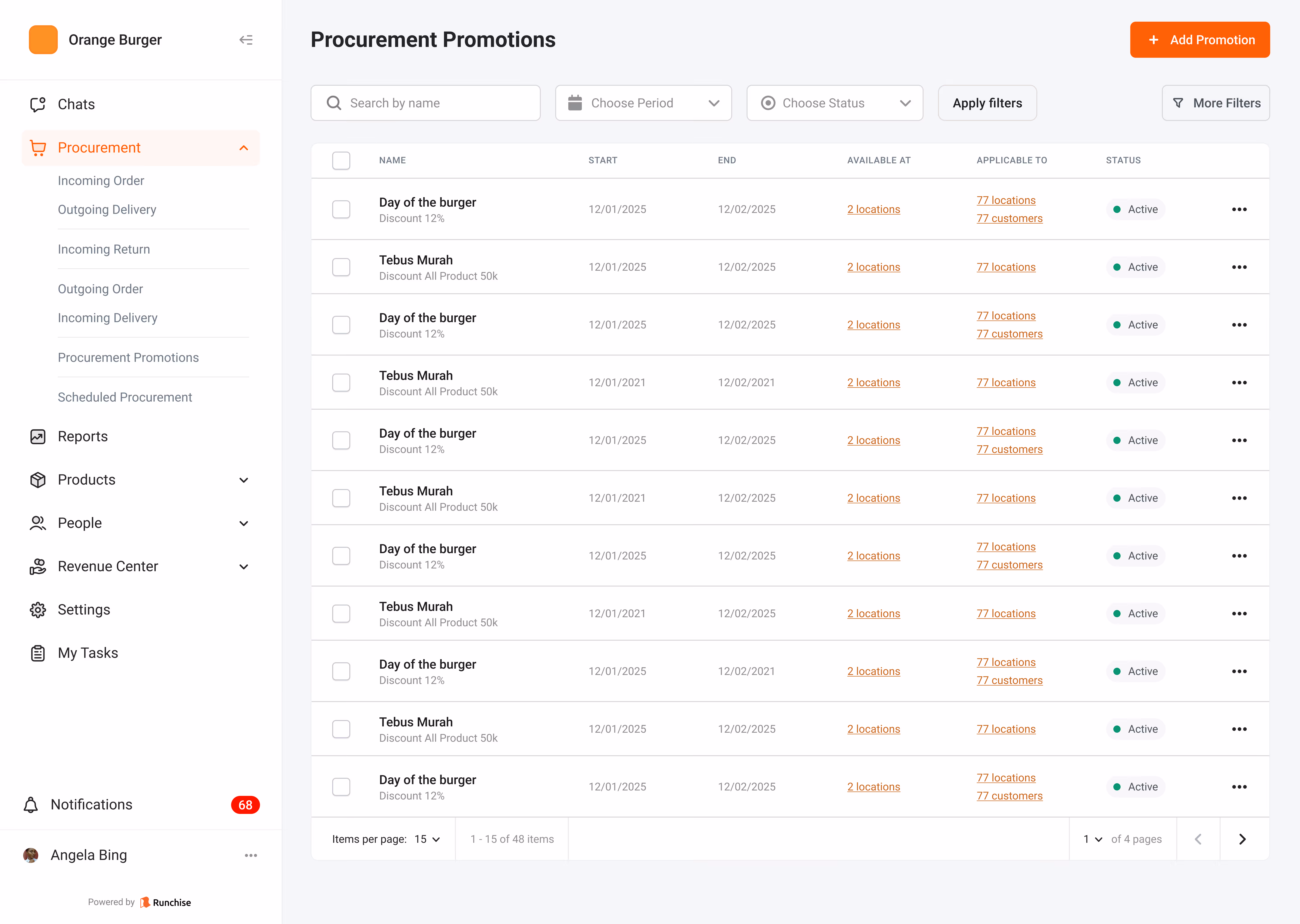Click the Apply filters button
The width and height of the screenshot is (1300, 924).
tap(987, 103)
